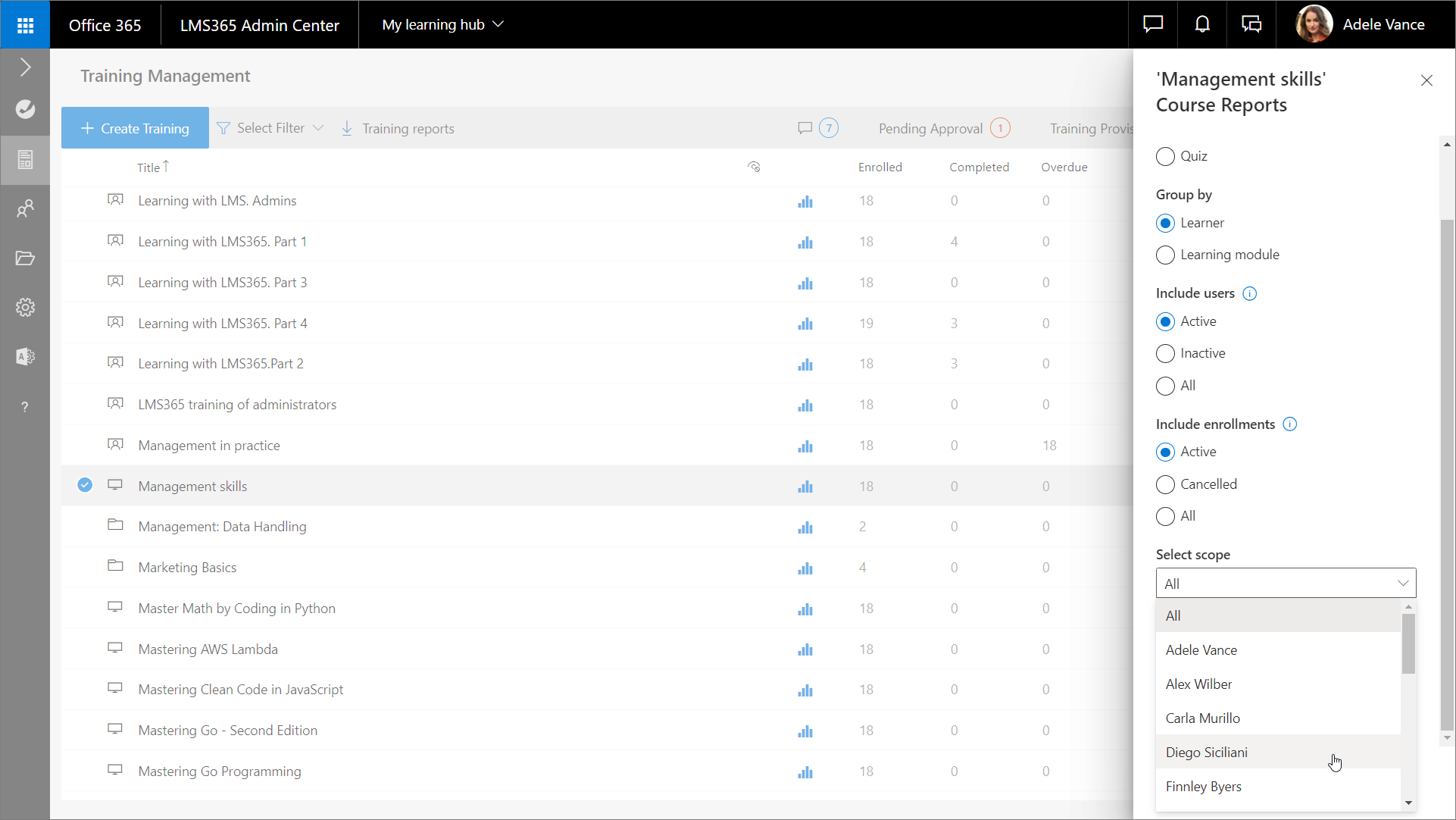Choose Diego Siciliani from scope list
Screen dimensions: 1456x820
point(1206,753)
